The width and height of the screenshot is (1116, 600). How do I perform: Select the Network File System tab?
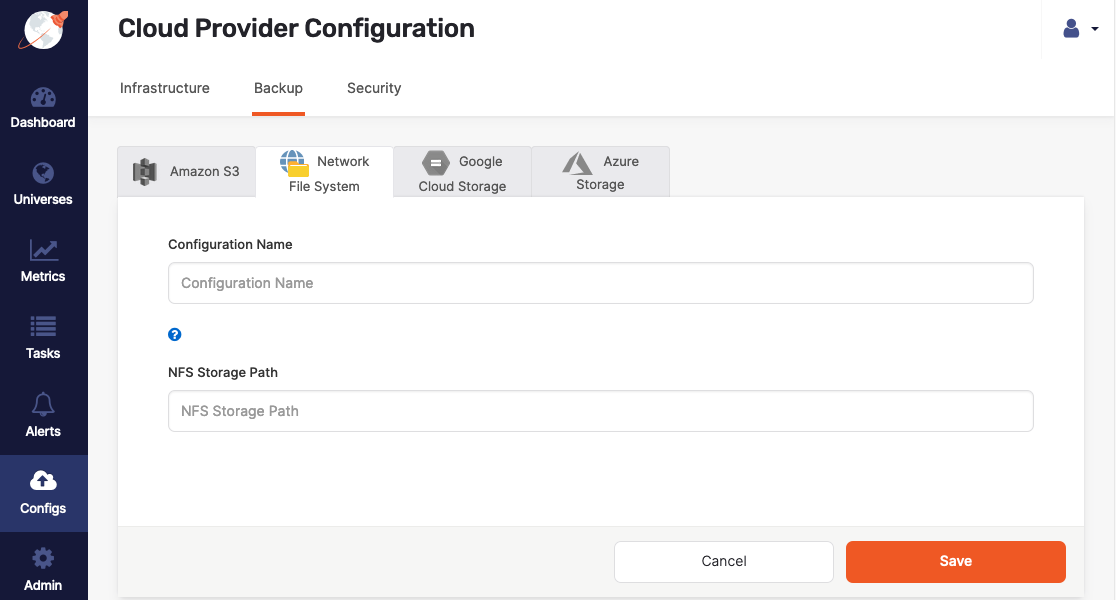tap(324, 171)
